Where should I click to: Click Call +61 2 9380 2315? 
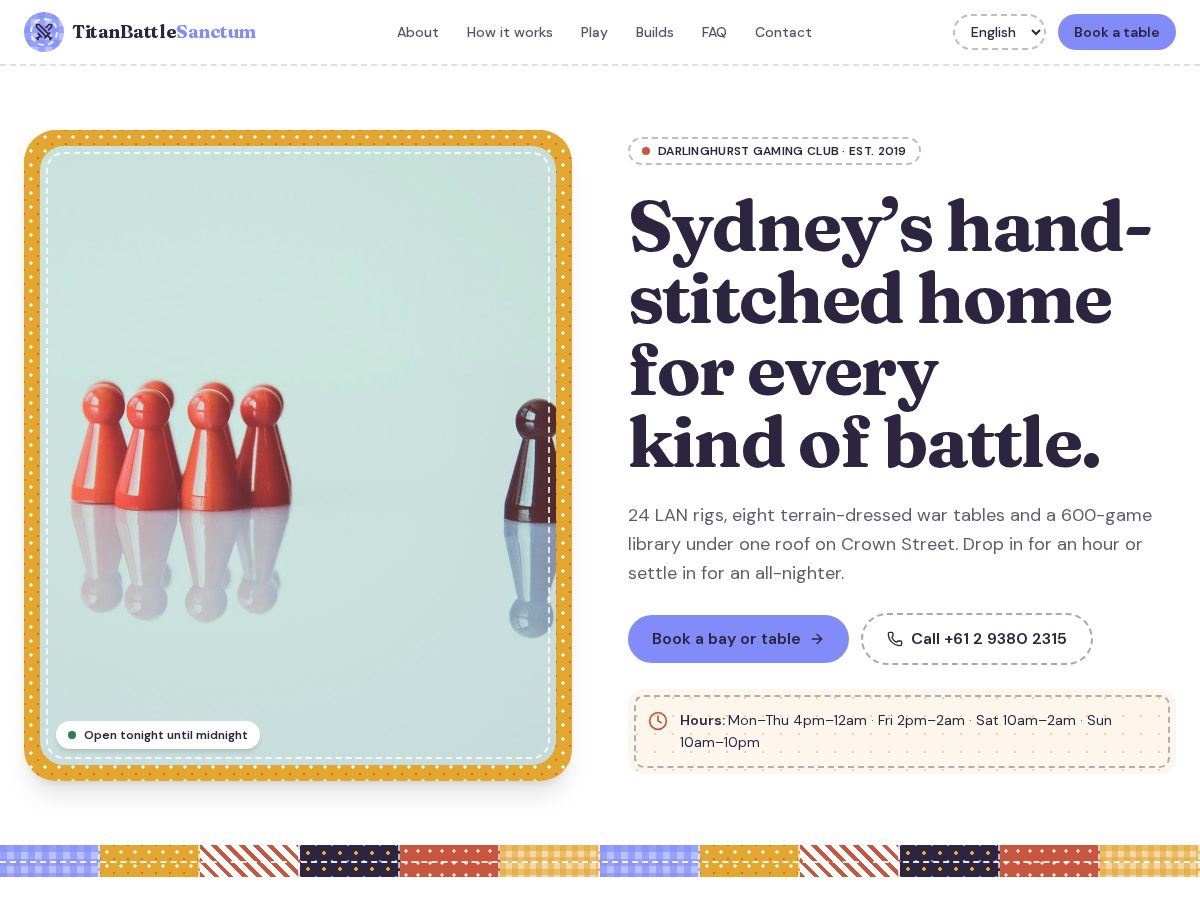click(x=977, y=639)
